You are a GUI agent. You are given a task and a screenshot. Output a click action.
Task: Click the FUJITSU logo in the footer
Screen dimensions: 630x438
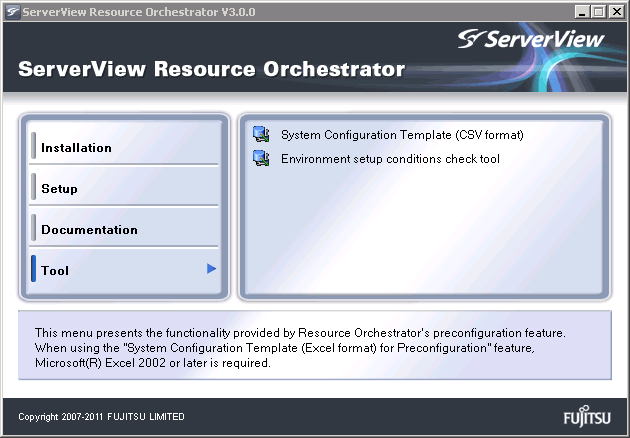[x=587, y=416]
